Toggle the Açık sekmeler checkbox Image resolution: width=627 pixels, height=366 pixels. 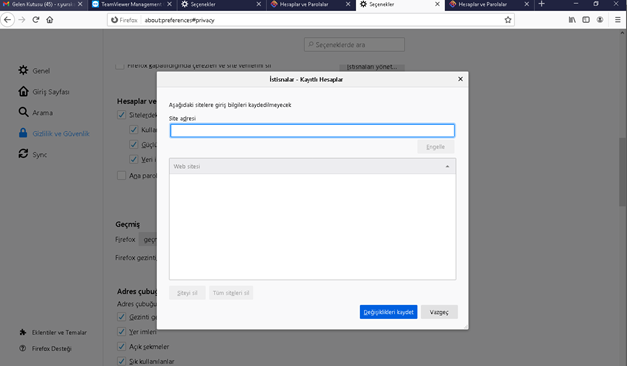[121, 346]
